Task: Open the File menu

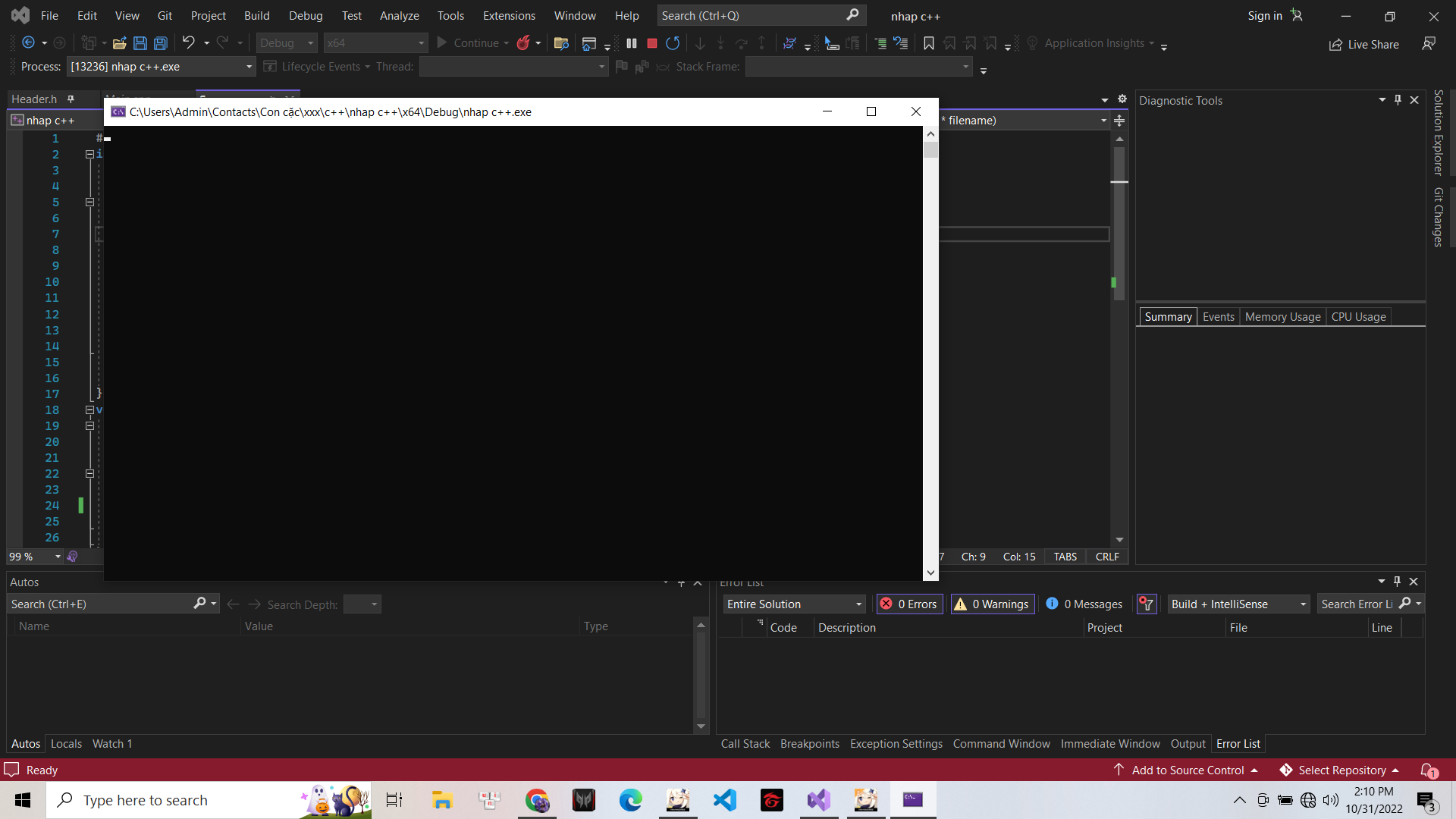Action: [x=49, y=15]
